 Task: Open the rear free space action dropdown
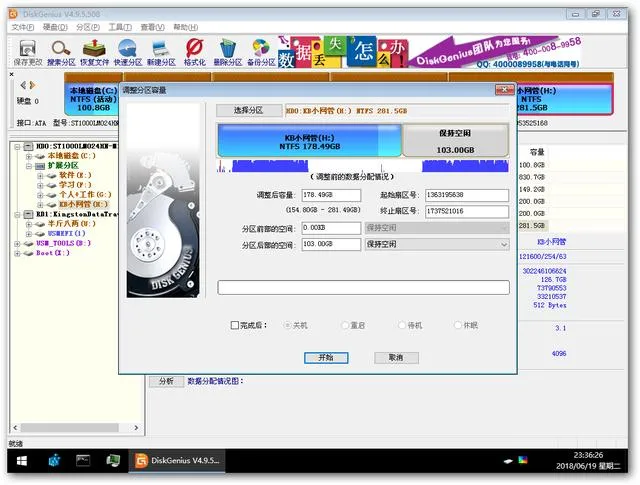pos(437,244)
